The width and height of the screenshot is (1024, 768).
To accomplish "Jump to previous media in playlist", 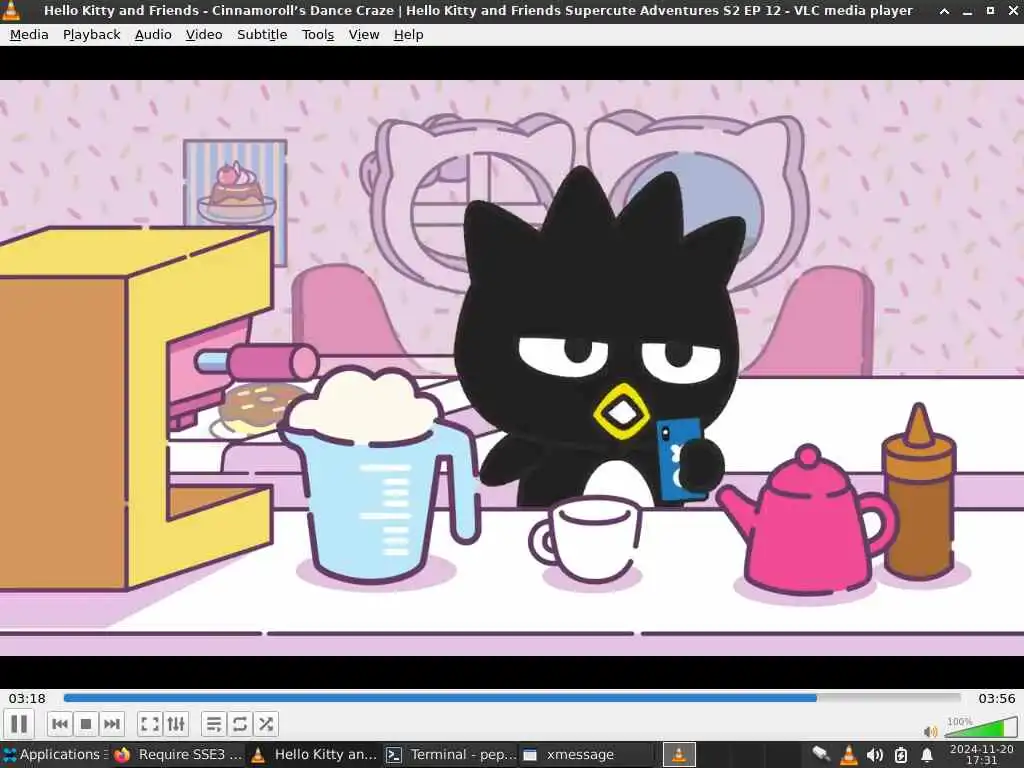I will (x=59, y=724).
